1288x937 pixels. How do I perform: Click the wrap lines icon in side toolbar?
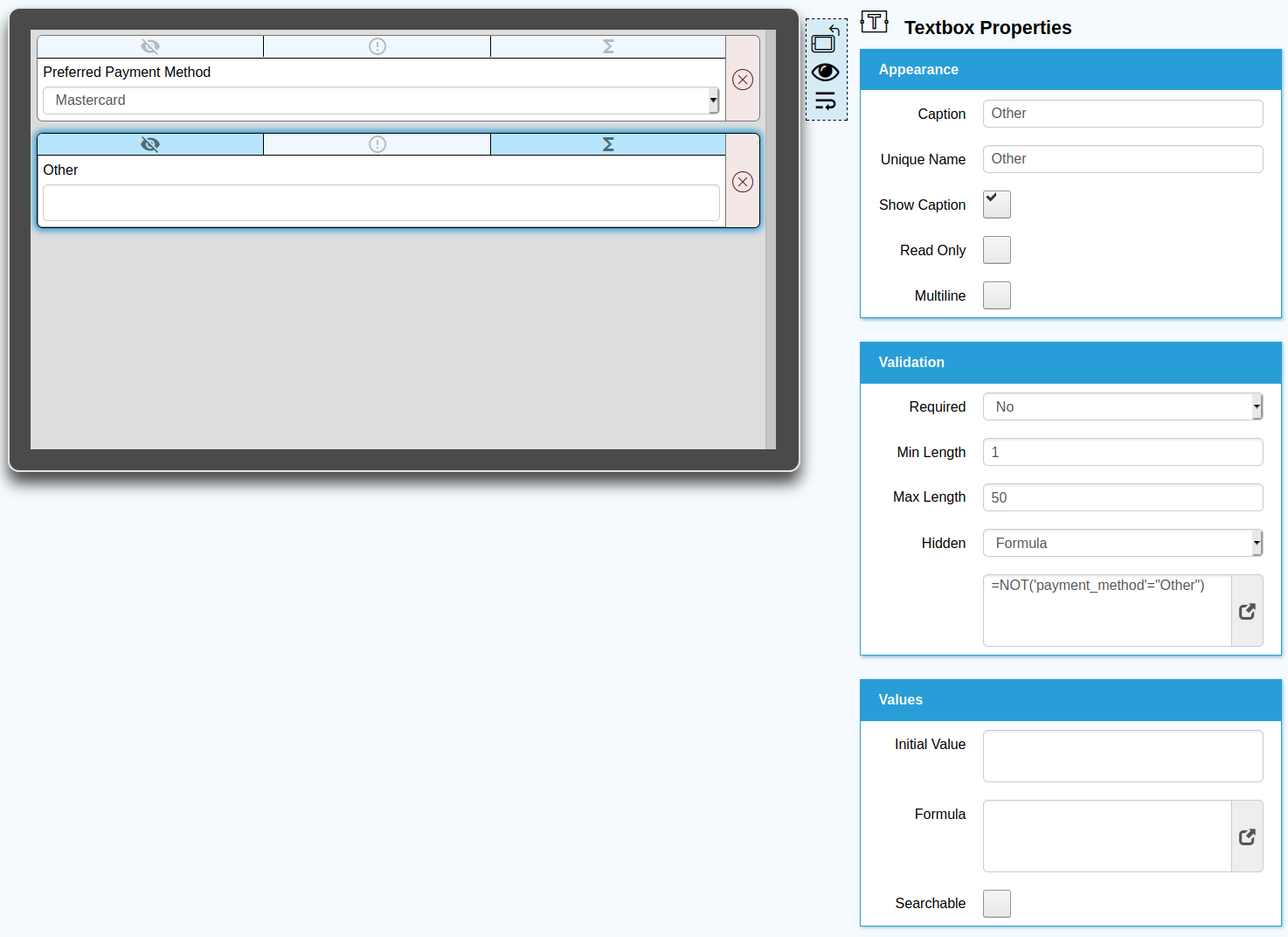point(825,101)
